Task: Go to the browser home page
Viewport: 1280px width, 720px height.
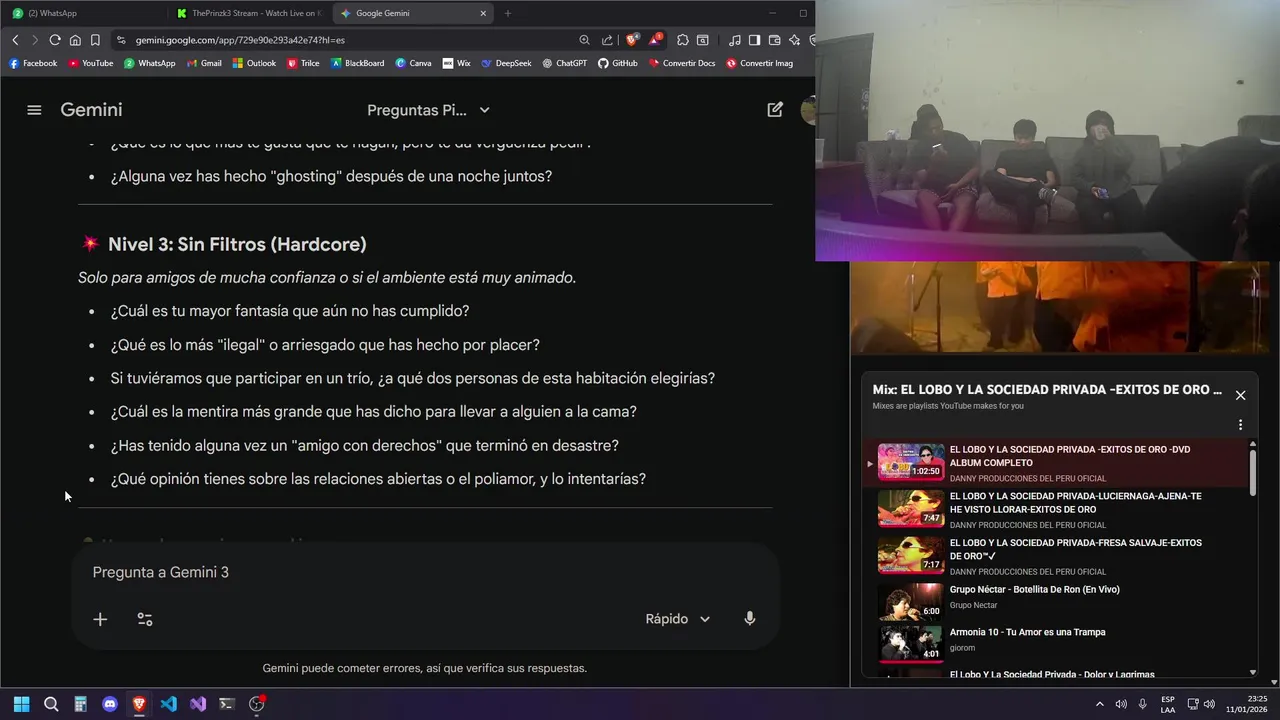Action: tap(75, 40)
